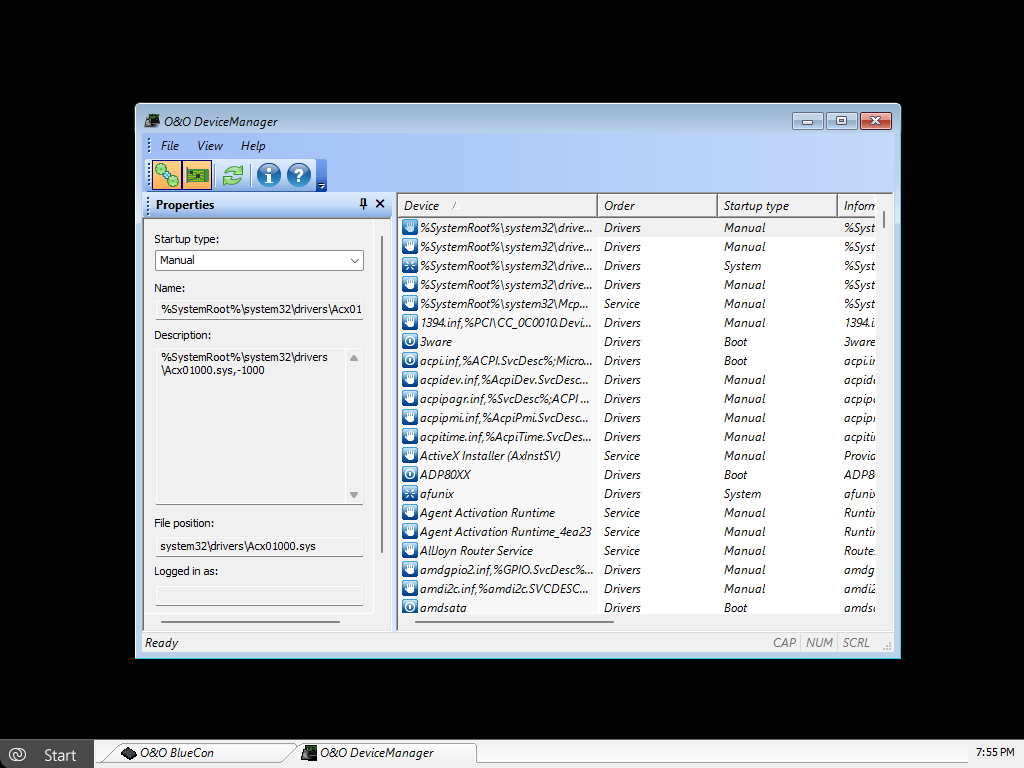Click the question mark help icon
Viewport: 1024px width, 768px height.
pyautogui.click(x=299, y=175)
